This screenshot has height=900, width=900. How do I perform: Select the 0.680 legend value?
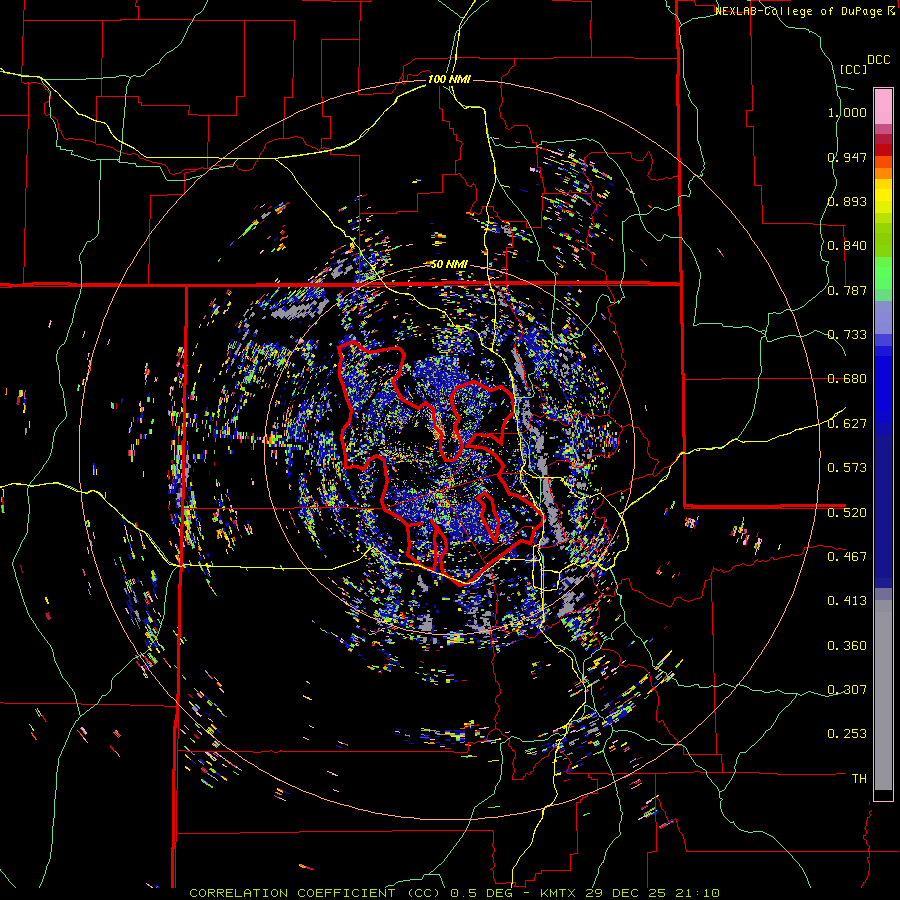(847, 379)
